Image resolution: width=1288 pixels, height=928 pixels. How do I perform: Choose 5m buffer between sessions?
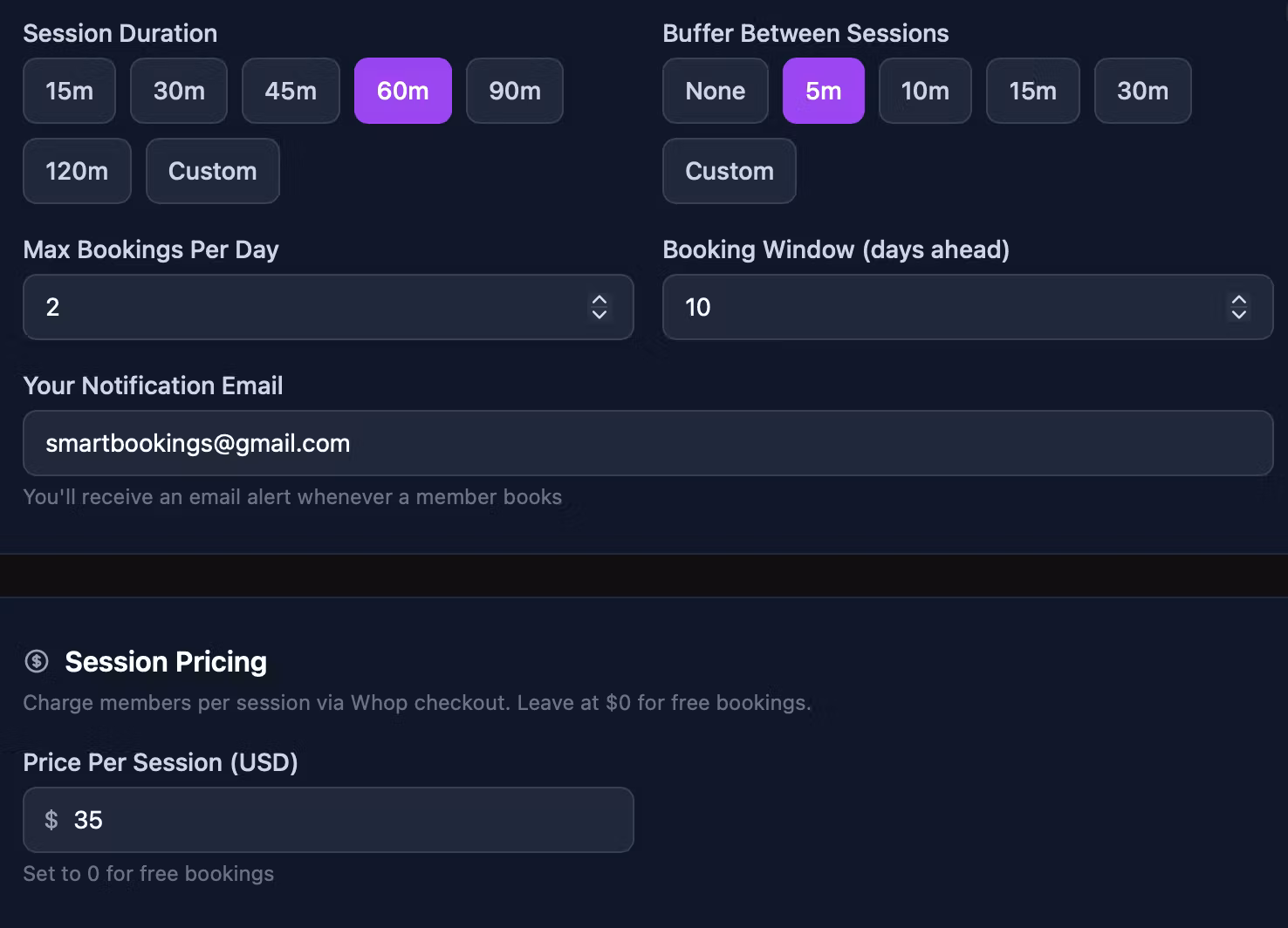pyautogui.click(x=824, y=91)
